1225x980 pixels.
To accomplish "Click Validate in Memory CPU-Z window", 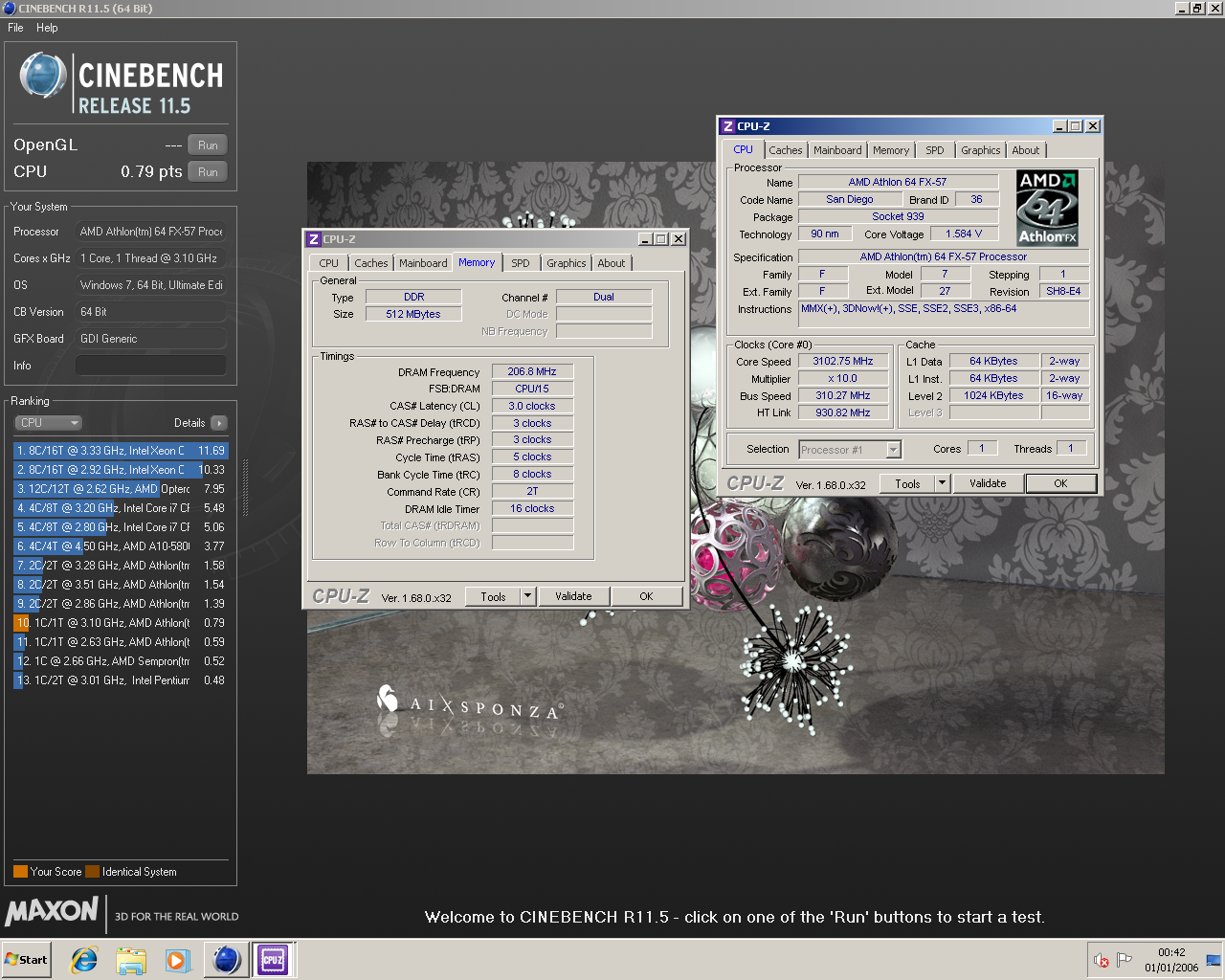I will [x=573, y=596].
